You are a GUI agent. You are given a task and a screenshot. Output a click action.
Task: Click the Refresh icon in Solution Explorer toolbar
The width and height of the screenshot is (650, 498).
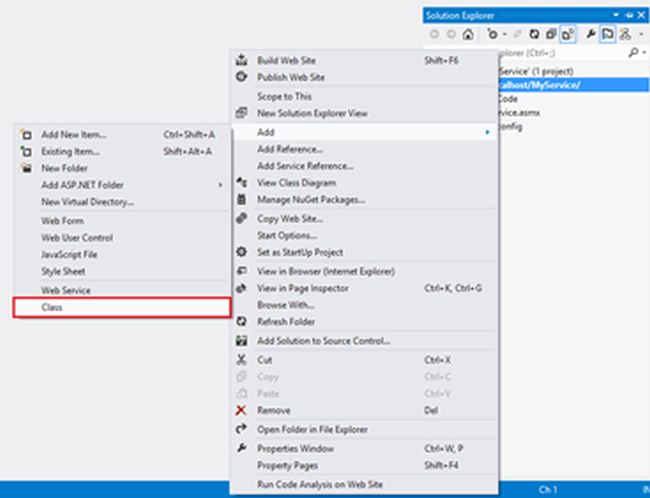pos(534,34)
